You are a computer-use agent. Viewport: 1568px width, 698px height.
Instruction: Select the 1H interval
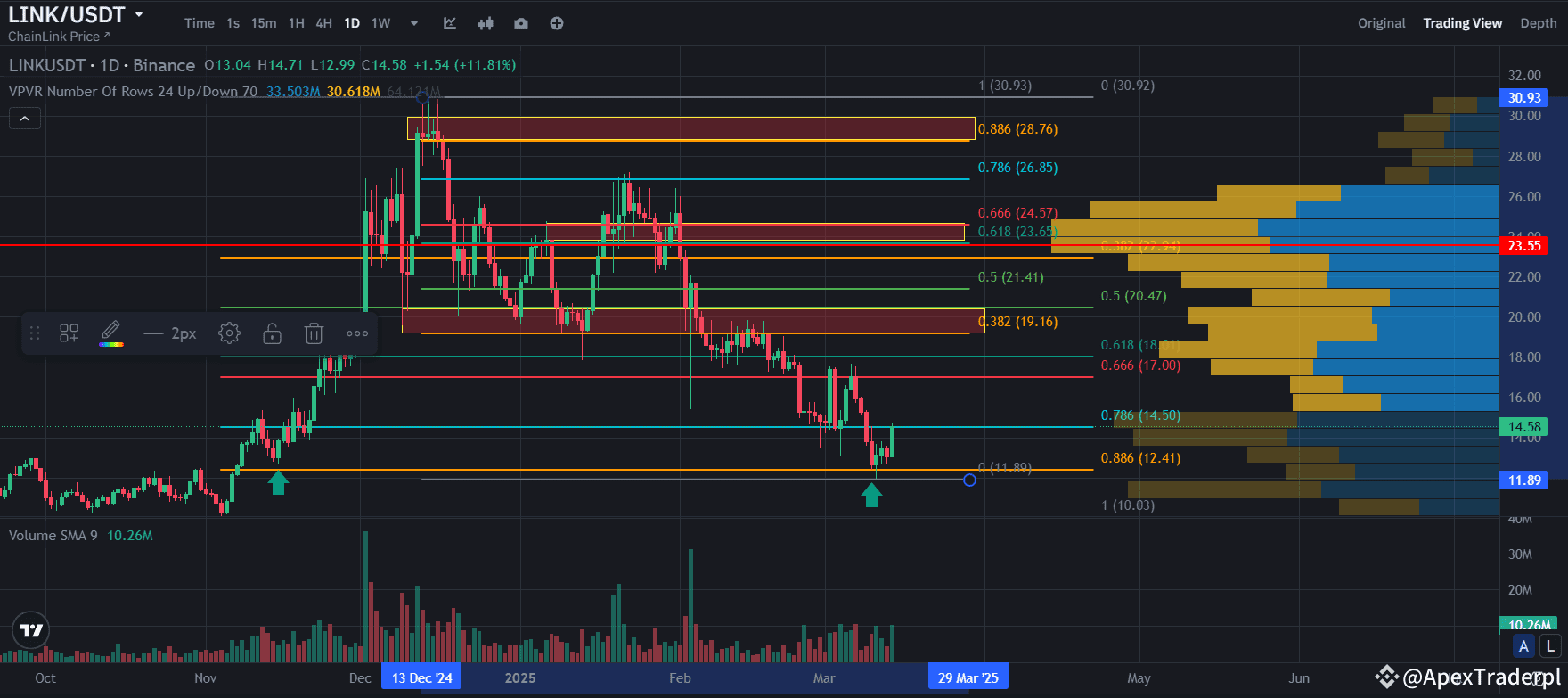click(x=297, y=23)
